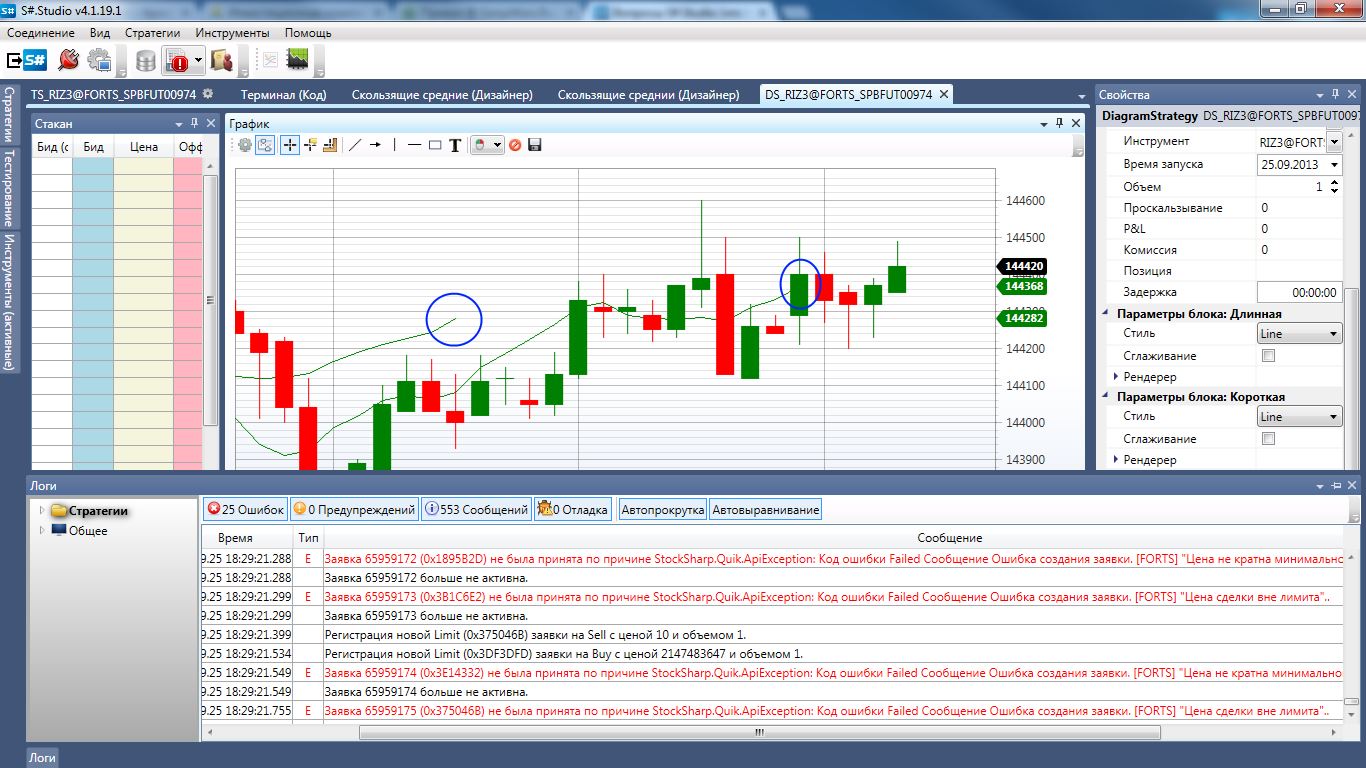
Task: Click the chart save floppy disk icon
Action: point(535,145)
